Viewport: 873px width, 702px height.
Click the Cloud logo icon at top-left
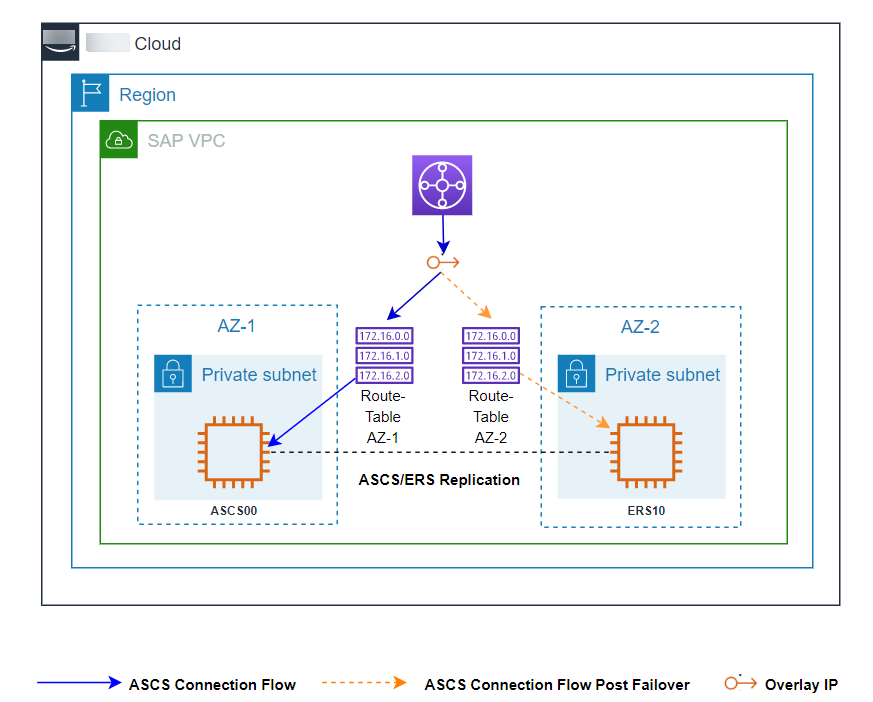click(60, 43)
